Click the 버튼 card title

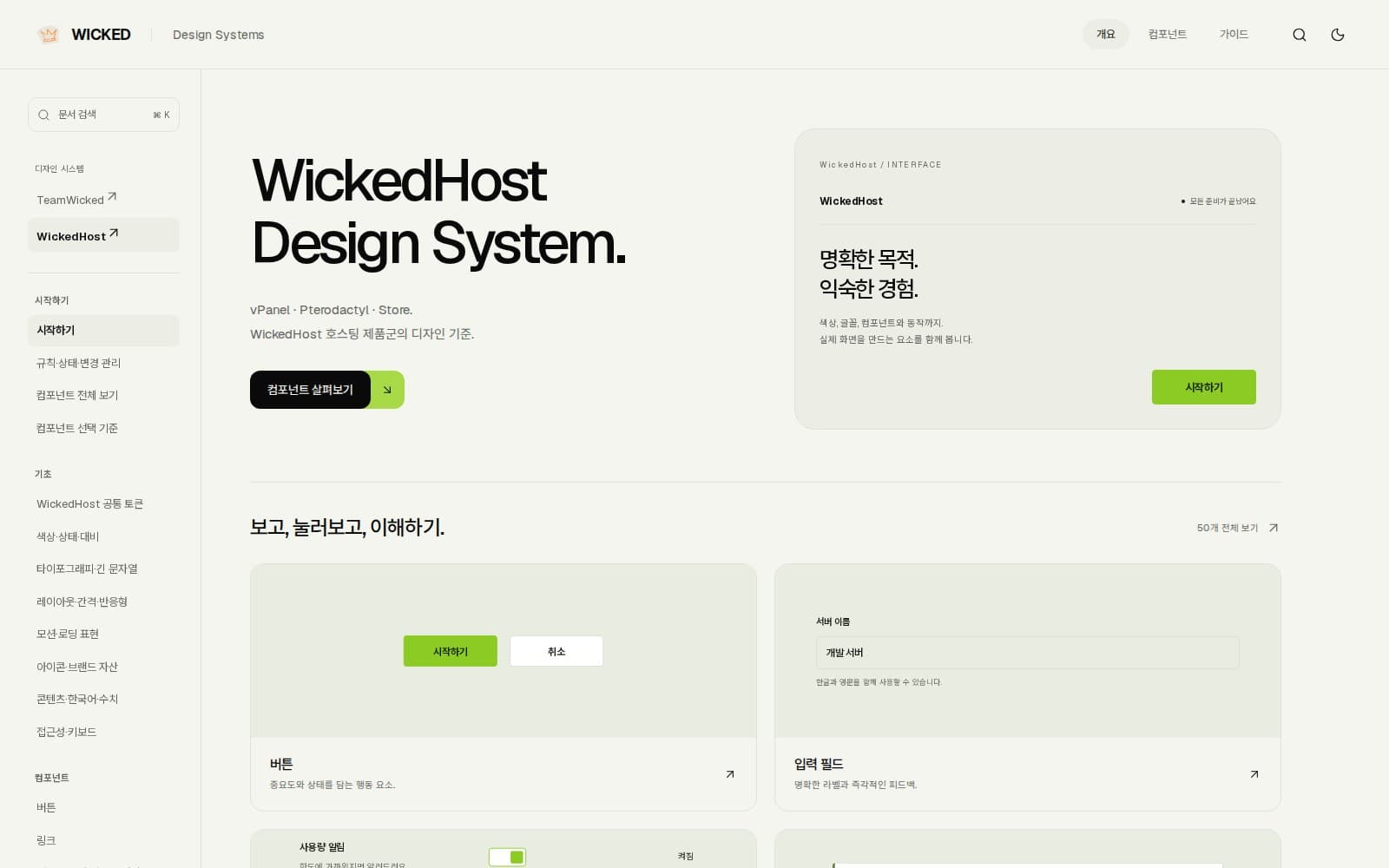pyautogui.click(x=281, y=764)
